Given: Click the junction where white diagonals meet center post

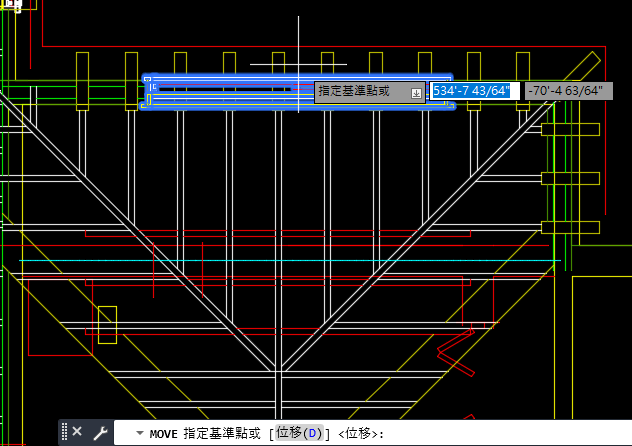Looking at the screenshot, I should pos(278,369).
